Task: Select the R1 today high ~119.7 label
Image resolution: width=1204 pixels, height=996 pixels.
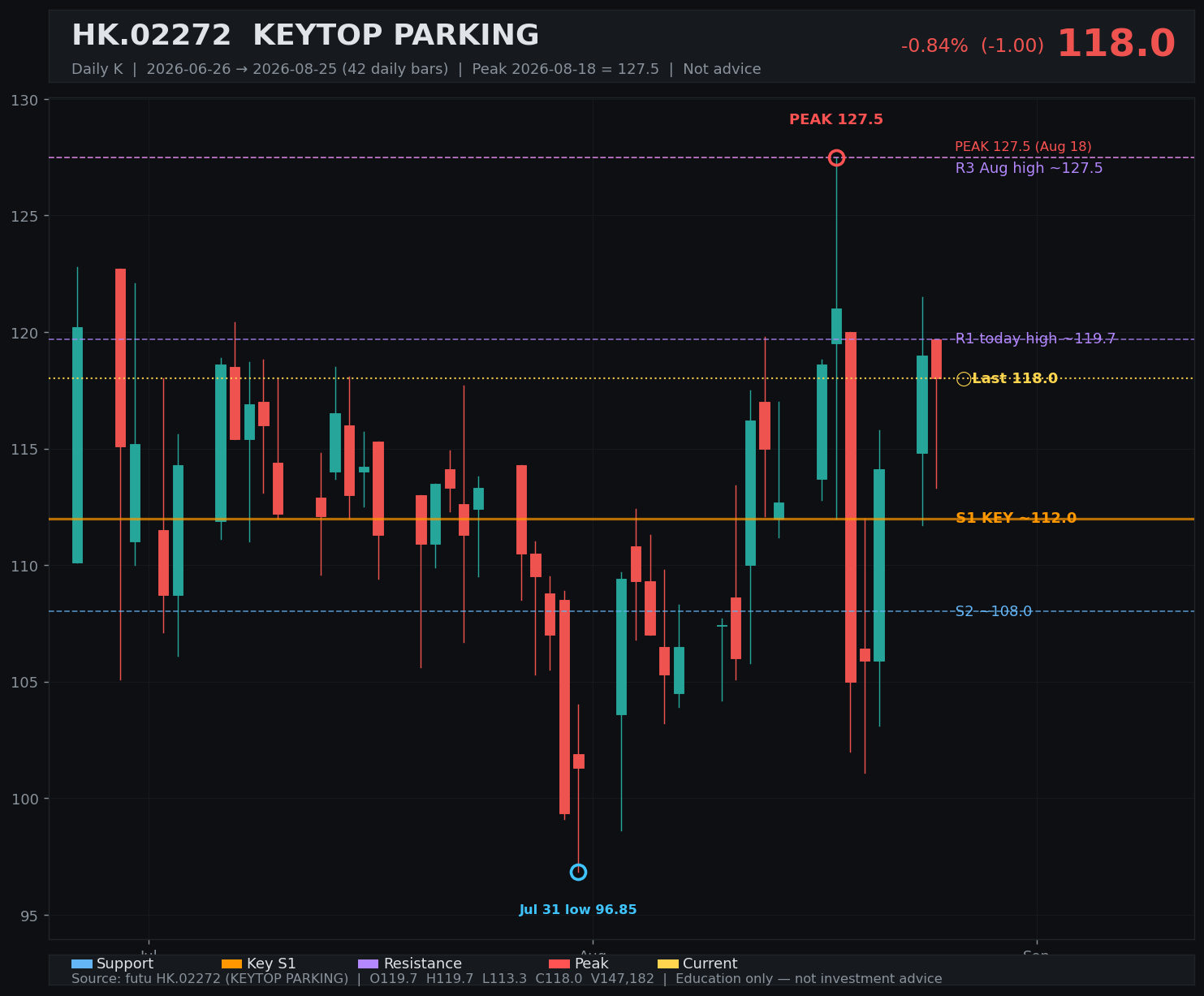Action: point(1035,338)
